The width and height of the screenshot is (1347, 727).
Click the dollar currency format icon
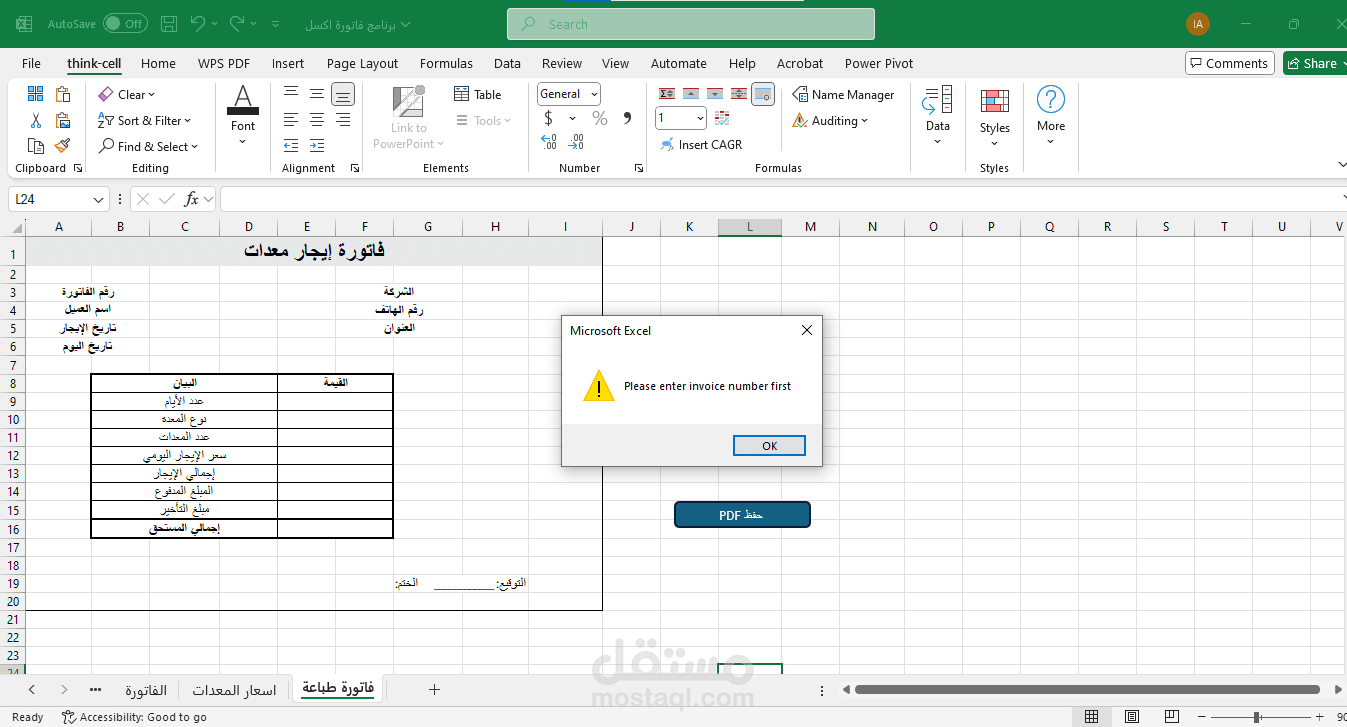point(548,118)
